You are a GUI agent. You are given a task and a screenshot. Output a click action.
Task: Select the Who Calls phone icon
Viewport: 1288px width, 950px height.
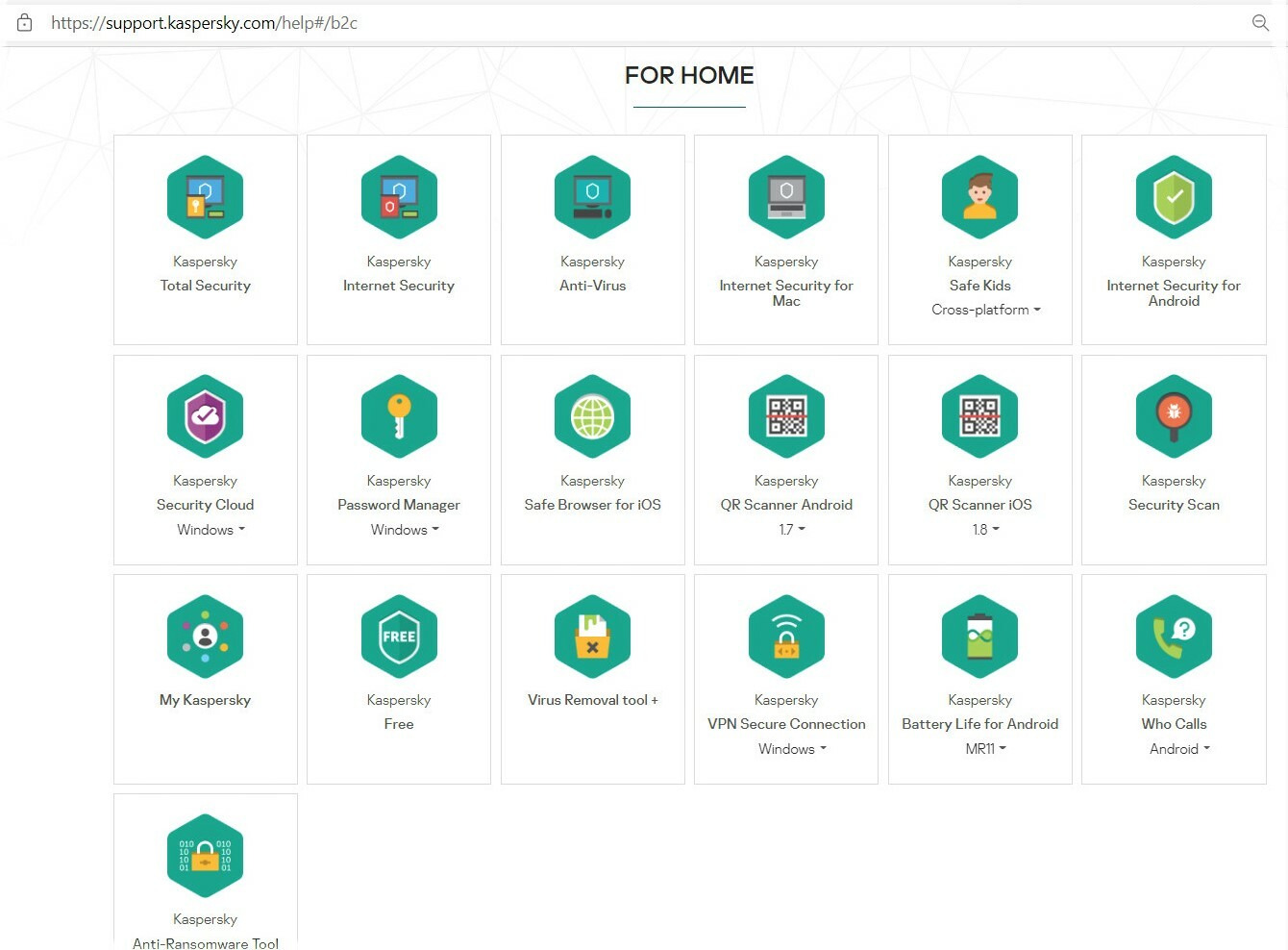click(x=1174, y=637)
